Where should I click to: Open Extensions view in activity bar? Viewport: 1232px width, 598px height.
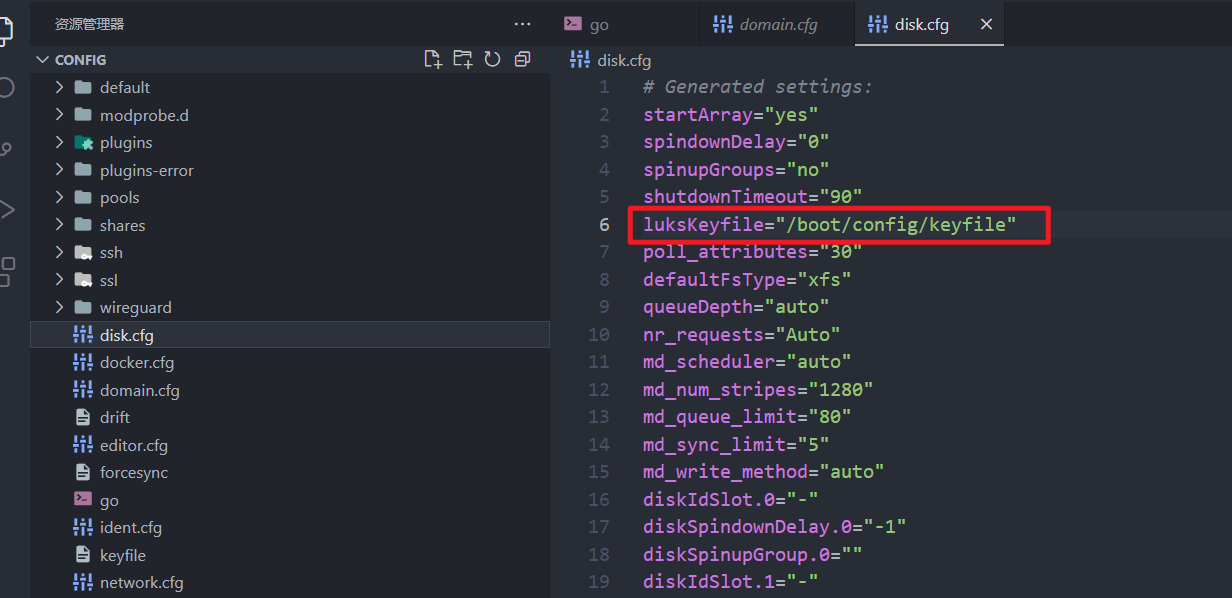click(x=7, y=271)
